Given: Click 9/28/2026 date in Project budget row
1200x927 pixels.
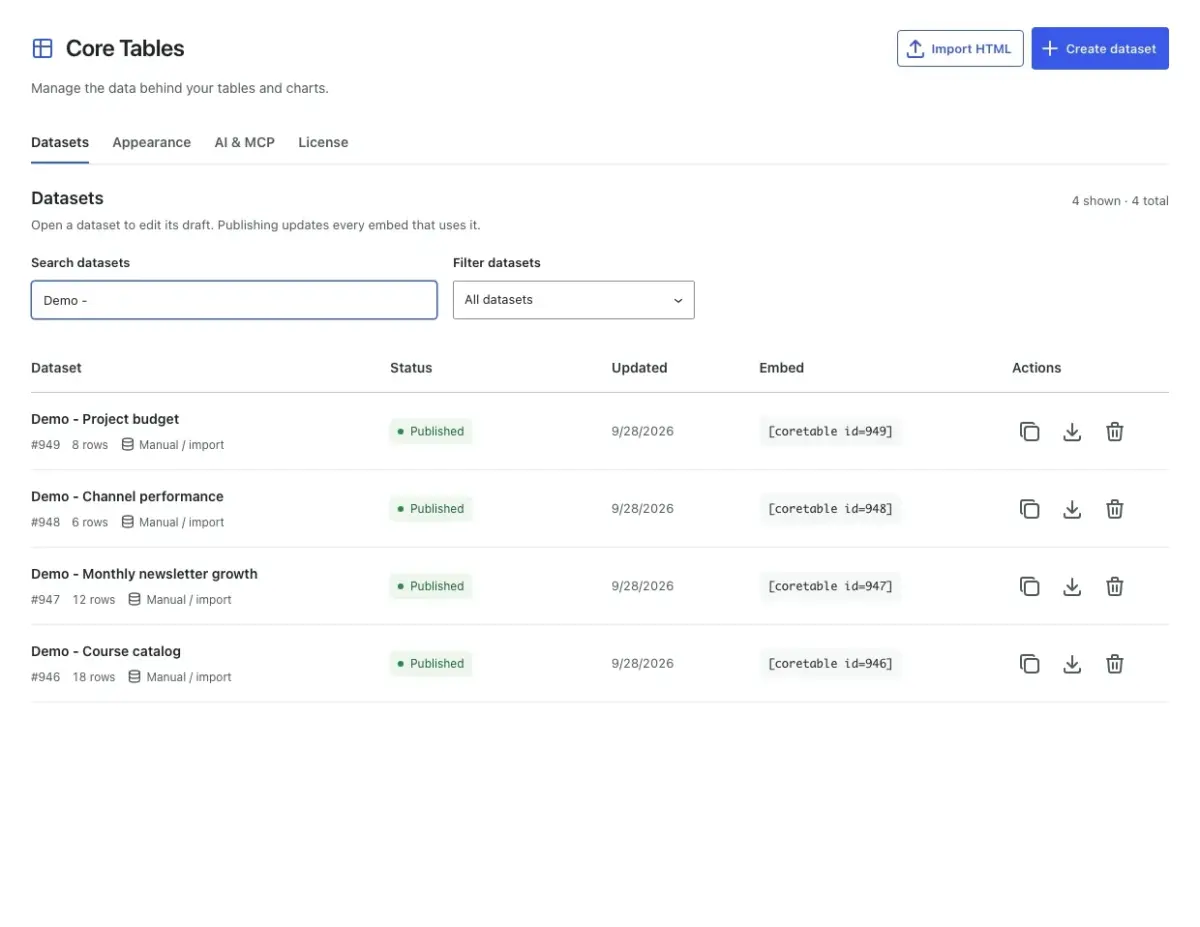Looking at the screenshot, I should click(x=643, y=431).
